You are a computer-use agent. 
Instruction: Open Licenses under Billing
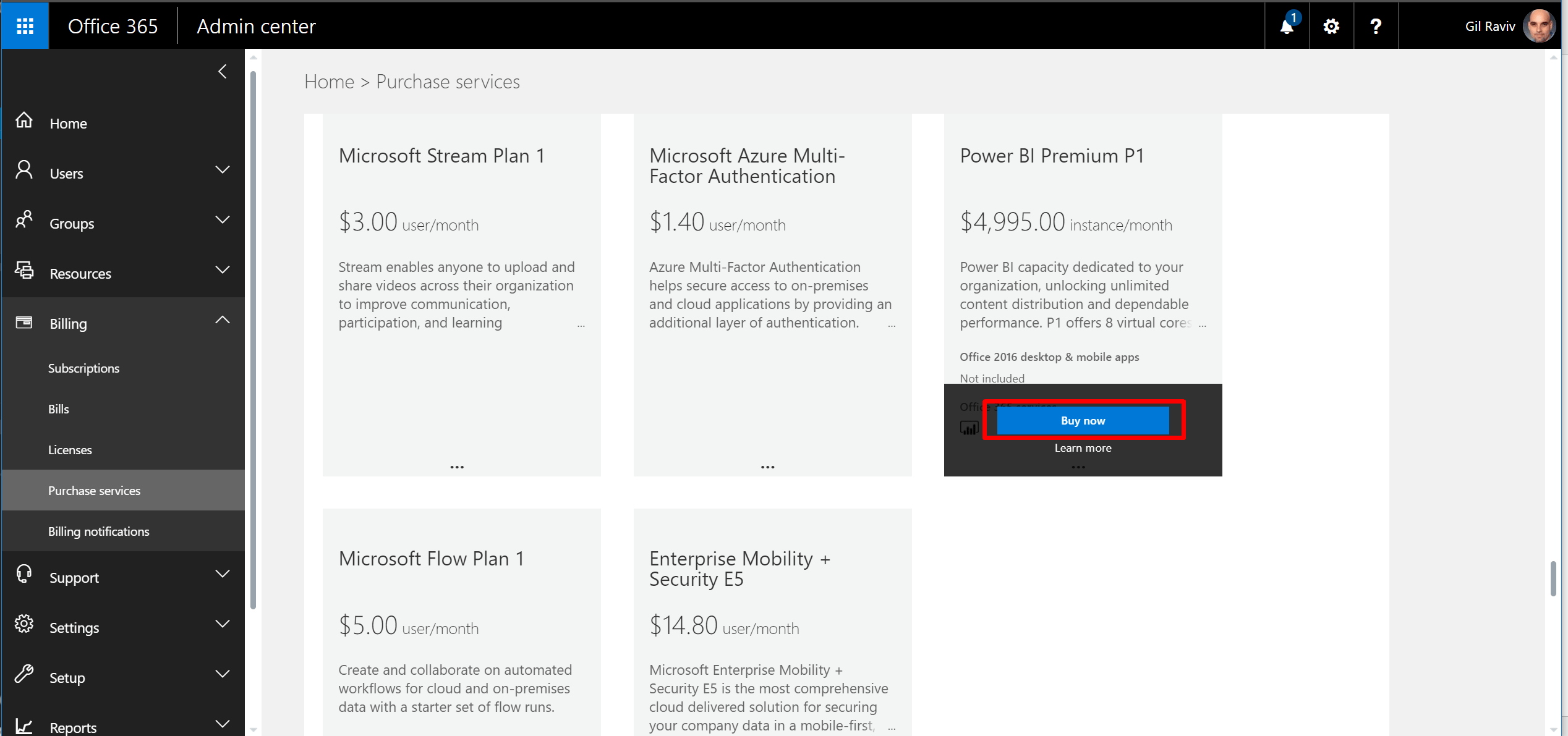[70, 450]
